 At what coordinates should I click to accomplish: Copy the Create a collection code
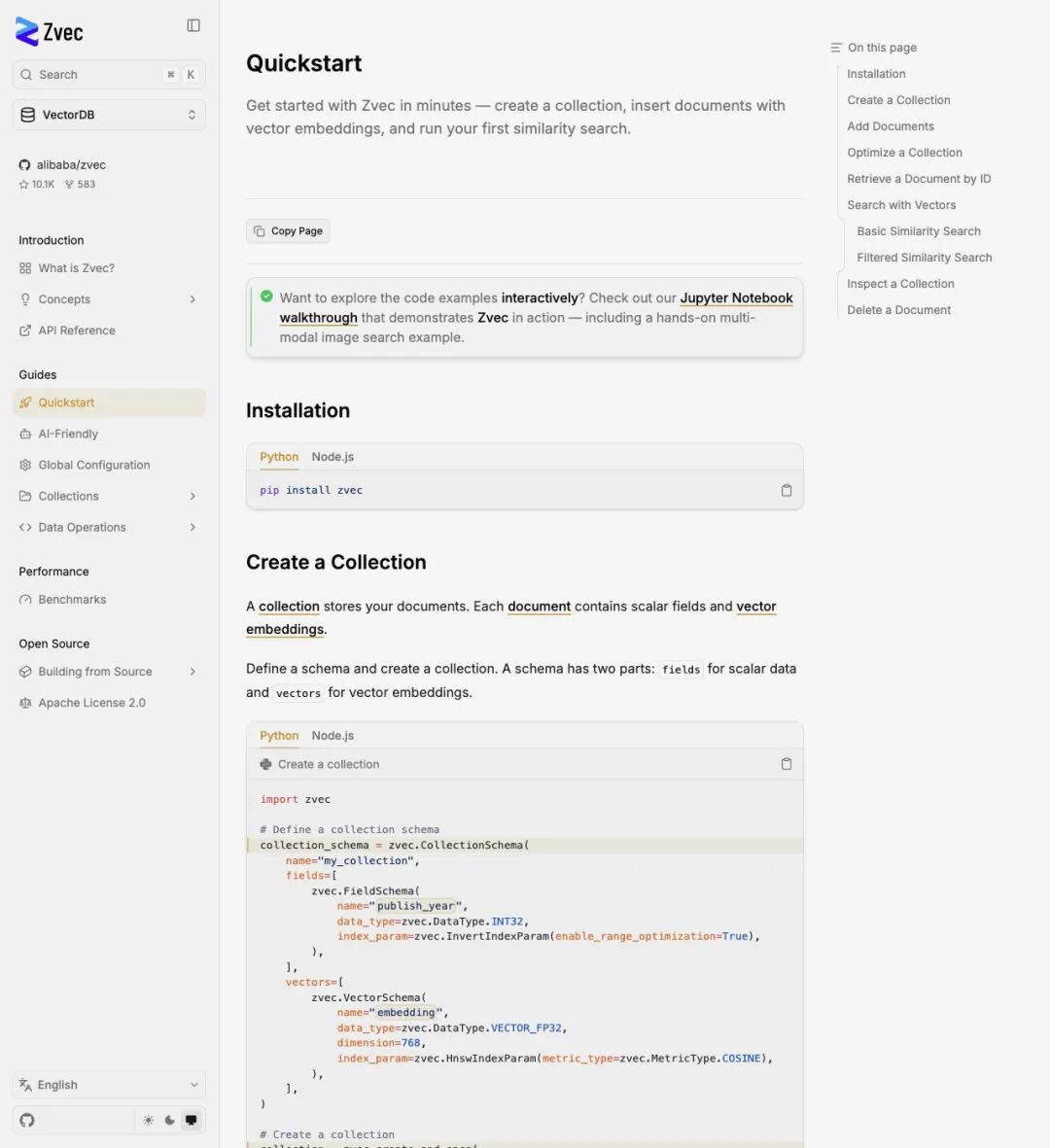[787, 764]
